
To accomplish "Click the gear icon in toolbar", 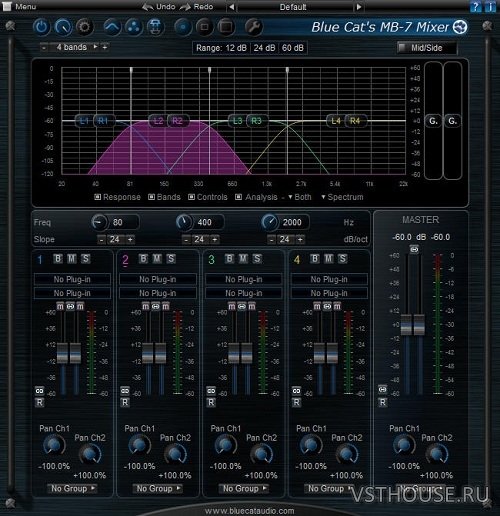I will (84, 27).
